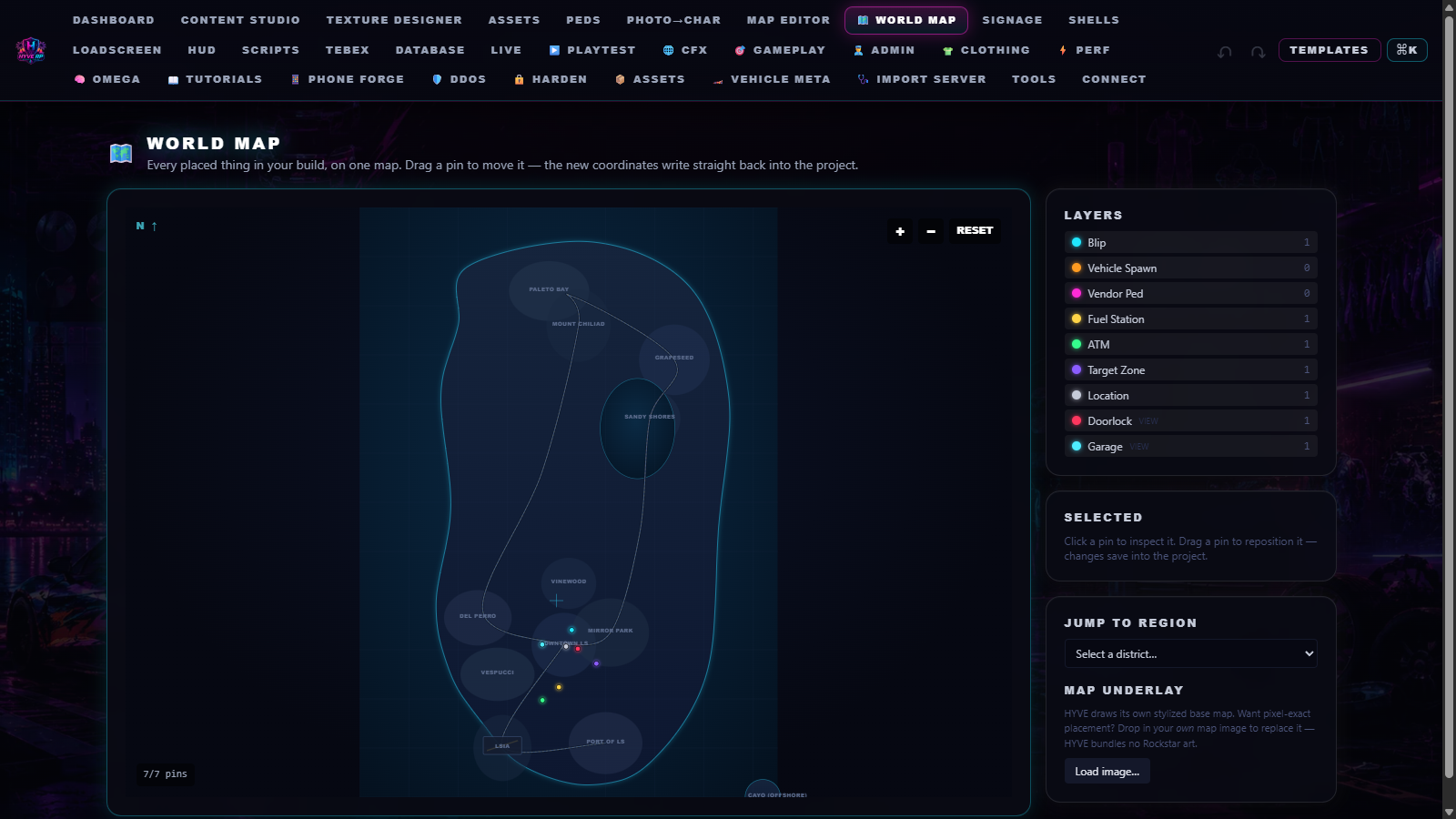Open the Harden tab
Image resolution: width=1456 pixels, height=819 pixels.
(x=551, y=79)
